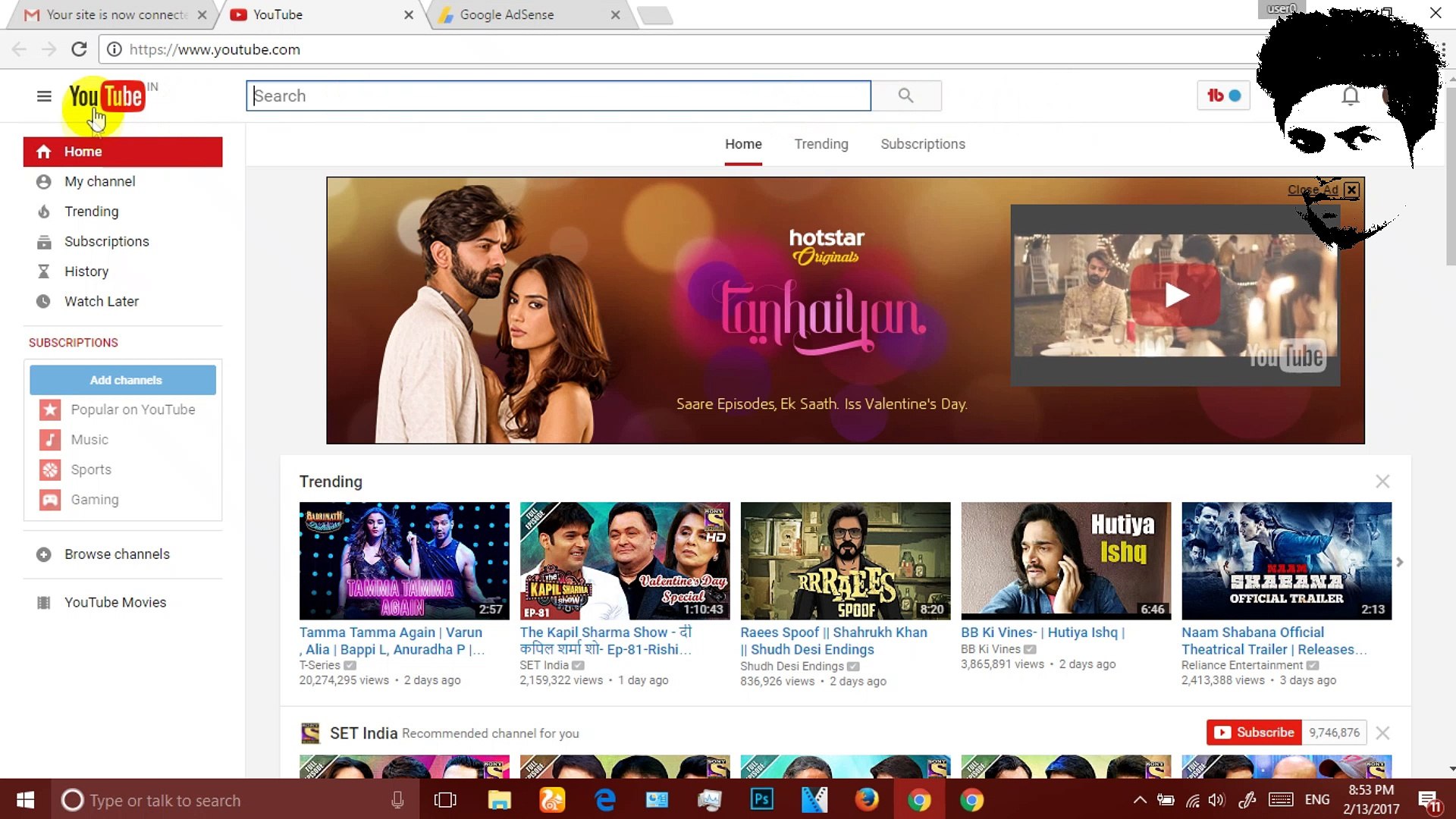This screenshot has height=819, width=1456.
Task: Dismiss the SET India recommendation
Action: [x=1382, y=733]
